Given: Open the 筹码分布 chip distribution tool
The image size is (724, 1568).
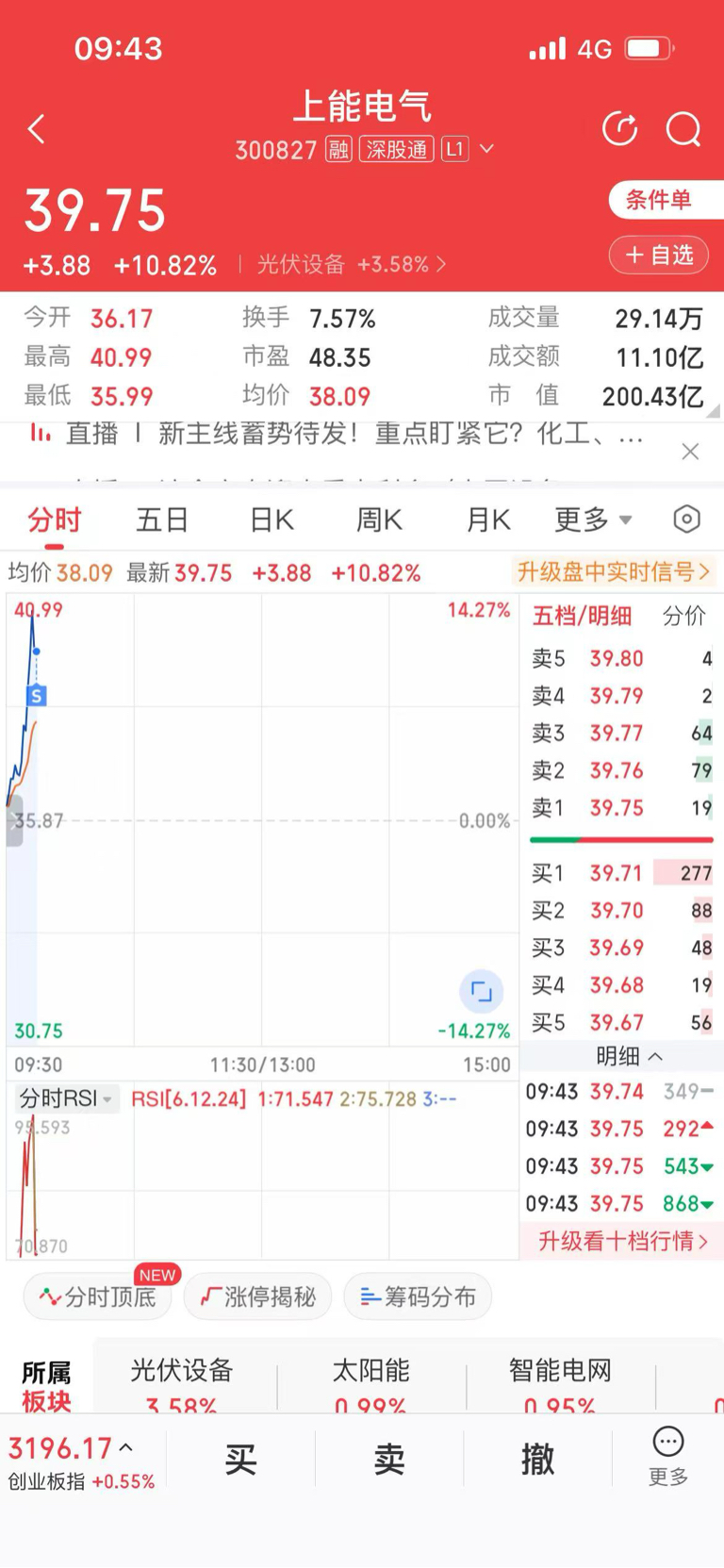Looking at the screenshot, I should [419, 1296].
